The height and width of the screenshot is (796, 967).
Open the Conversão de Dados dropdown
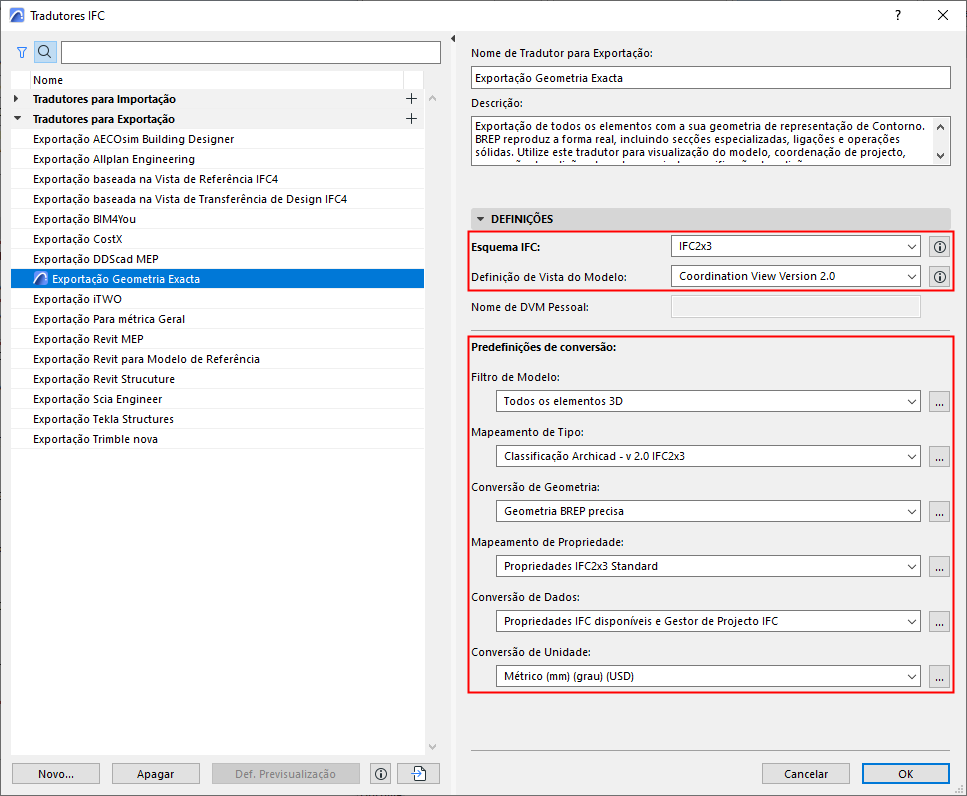coord(708,621)
